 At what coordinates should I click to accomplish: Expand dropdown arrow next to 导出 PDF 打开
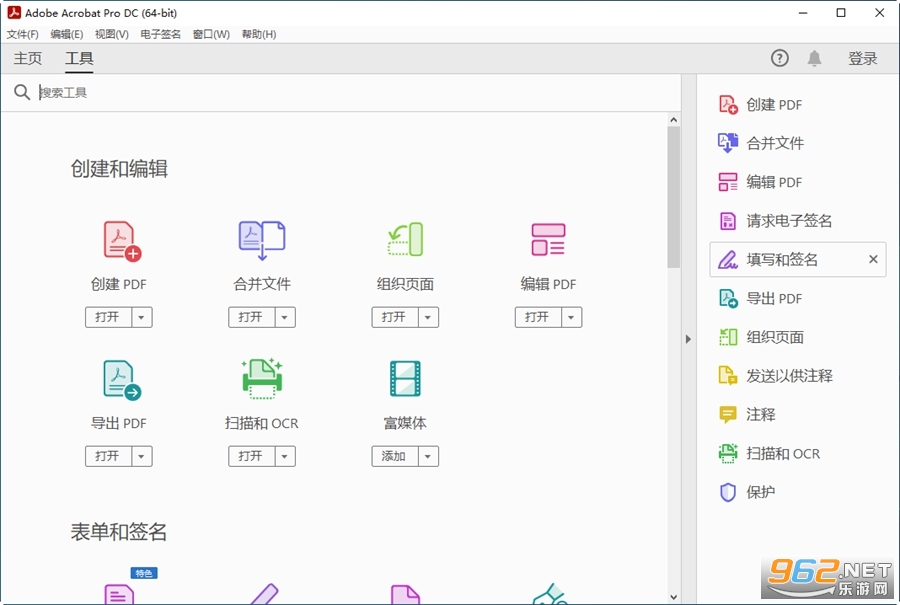[x=142, y=456]
